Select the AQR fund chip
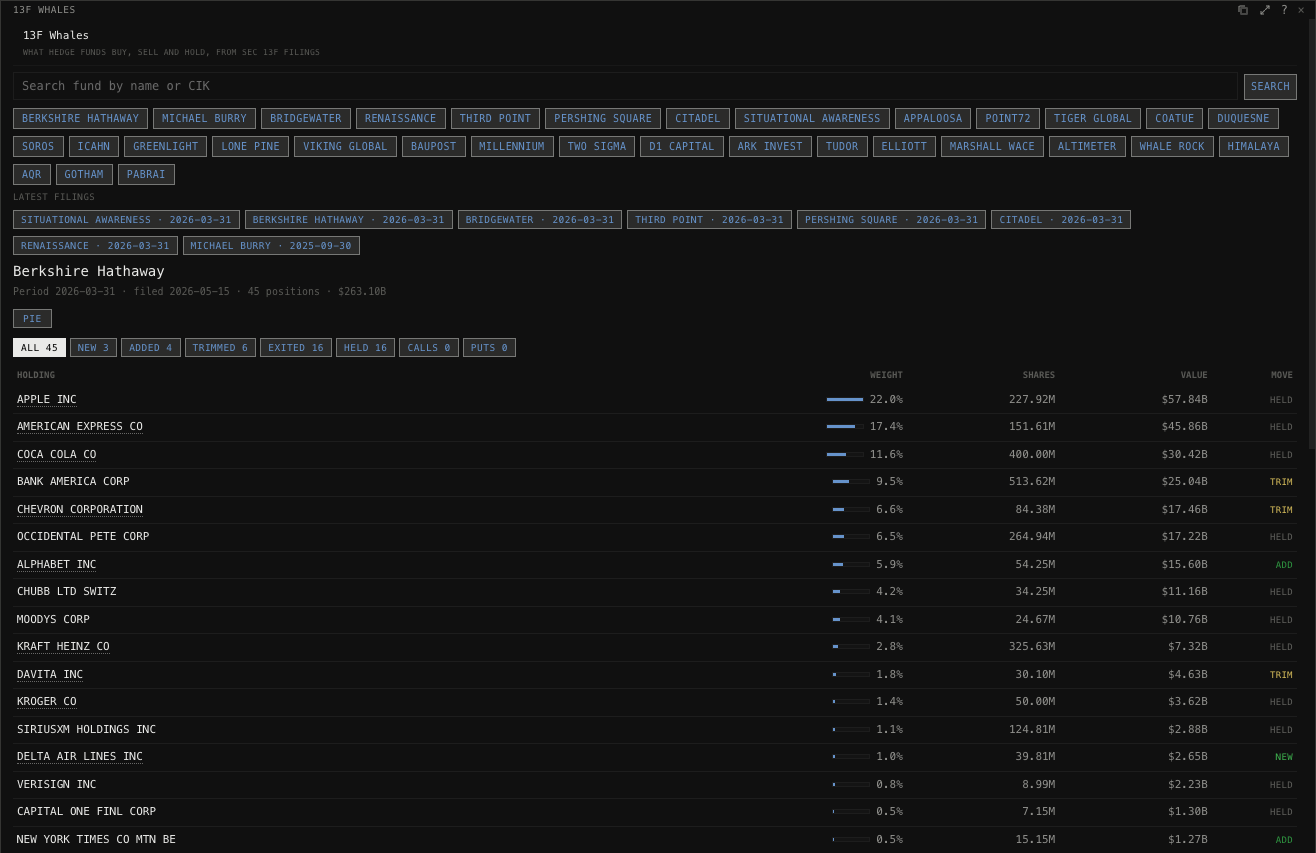Image resolution: width=1316 pixels, height=853 pixels. pyautogui.click(x=32, y=175)
